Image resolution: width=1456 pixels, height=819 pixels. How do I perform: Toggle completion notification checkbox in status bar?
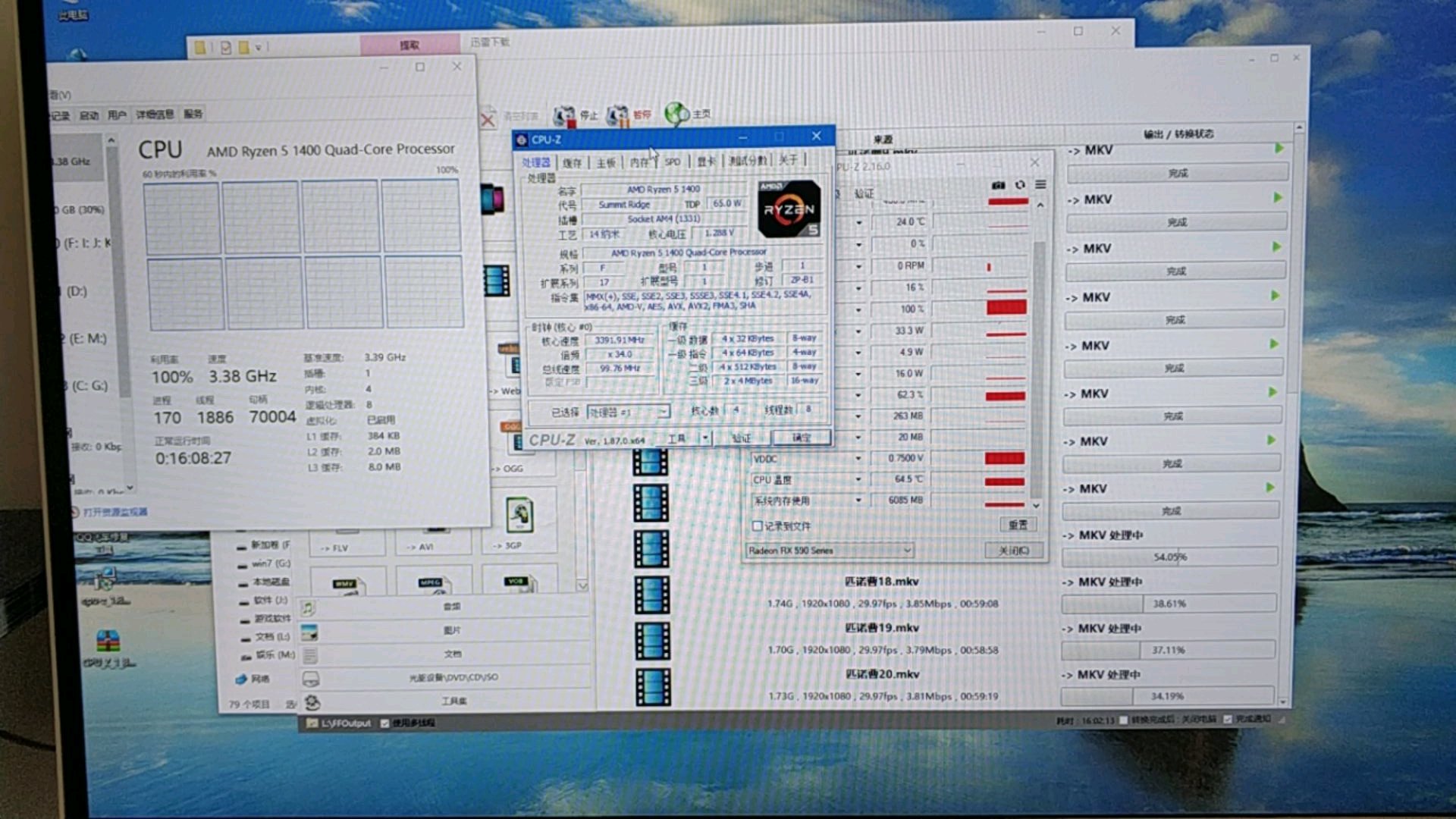(1228, 719)
